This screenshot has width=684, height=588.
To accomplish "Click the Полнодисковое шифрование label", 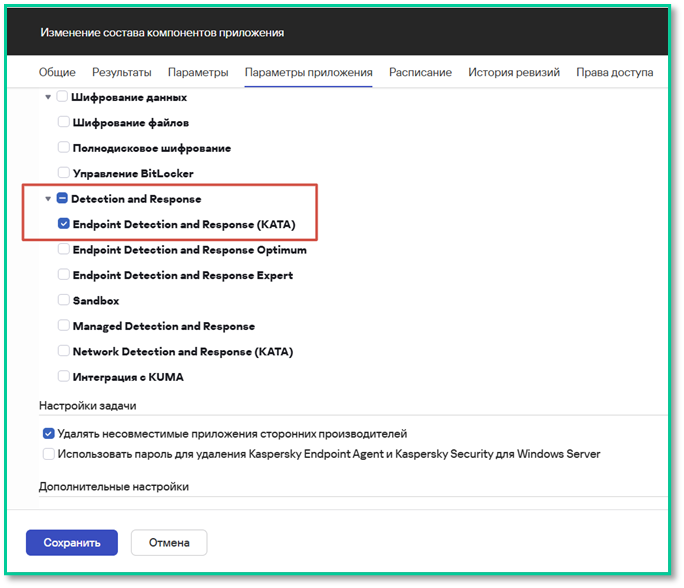I will coord(152,148).
